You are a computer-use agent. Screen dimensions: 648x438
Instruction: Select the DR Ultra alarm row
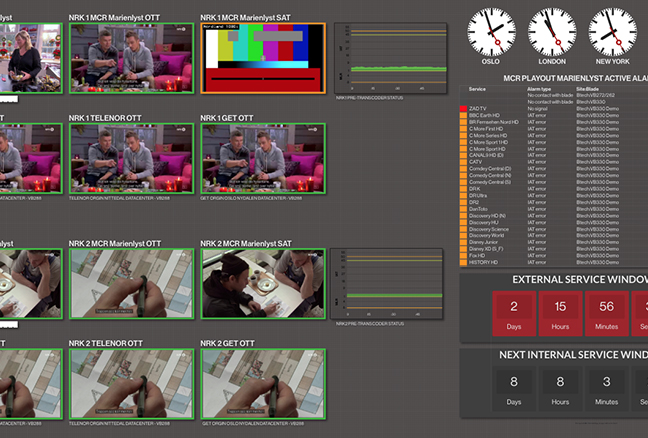tap(554, 195)
